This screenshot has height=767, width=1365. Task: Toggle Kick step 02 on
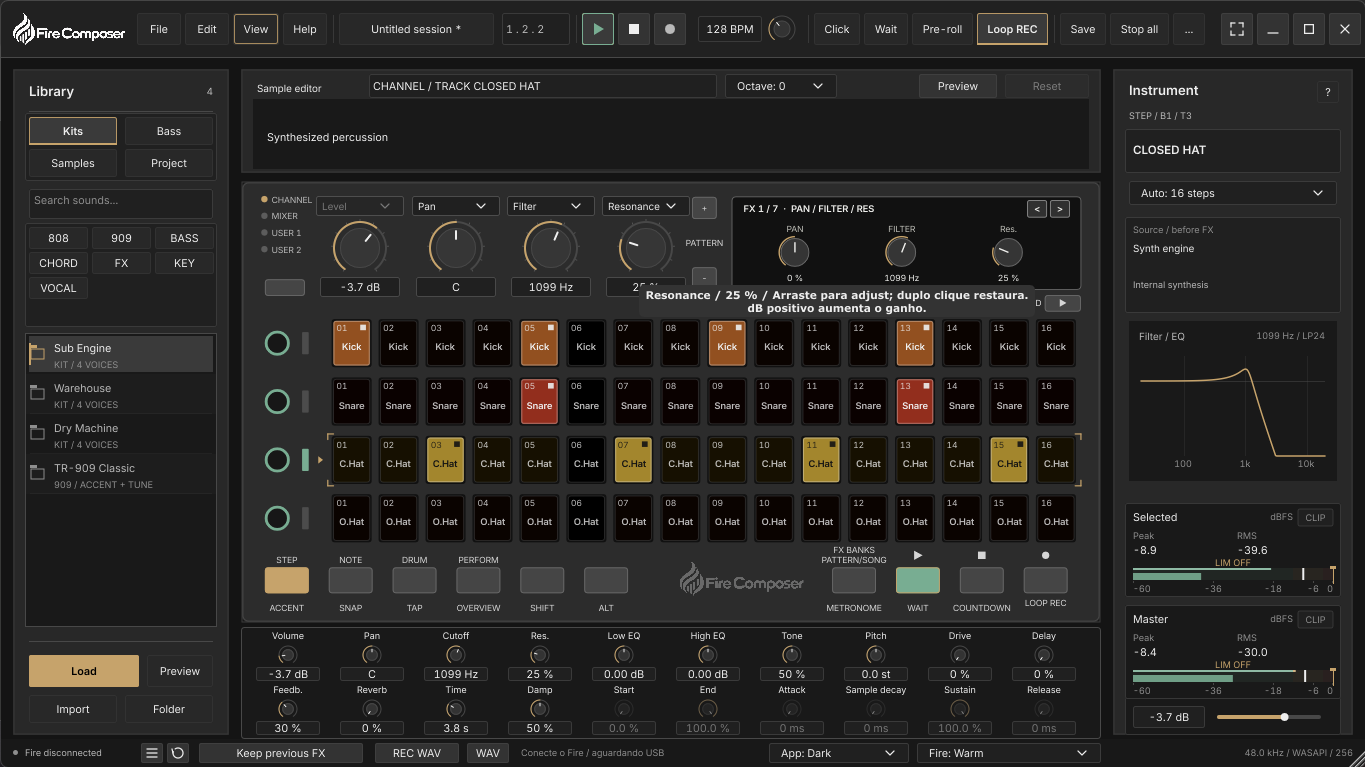(398, 342)
